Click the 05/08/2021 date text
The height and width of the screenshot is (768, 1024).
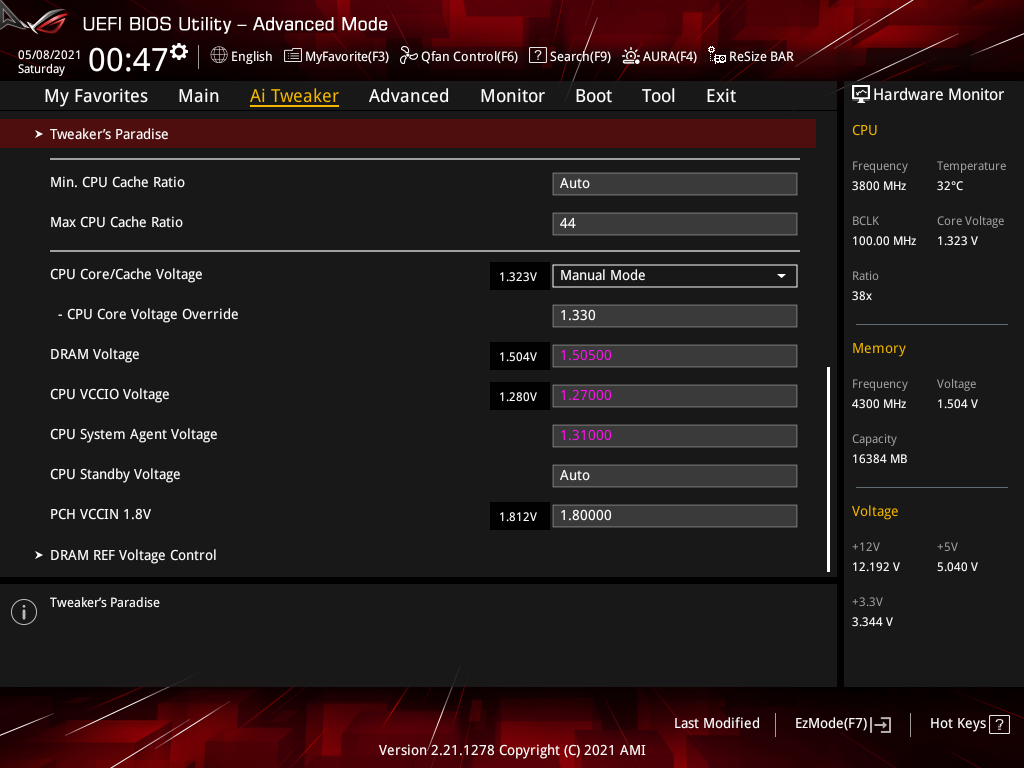(x=50, y=55)
